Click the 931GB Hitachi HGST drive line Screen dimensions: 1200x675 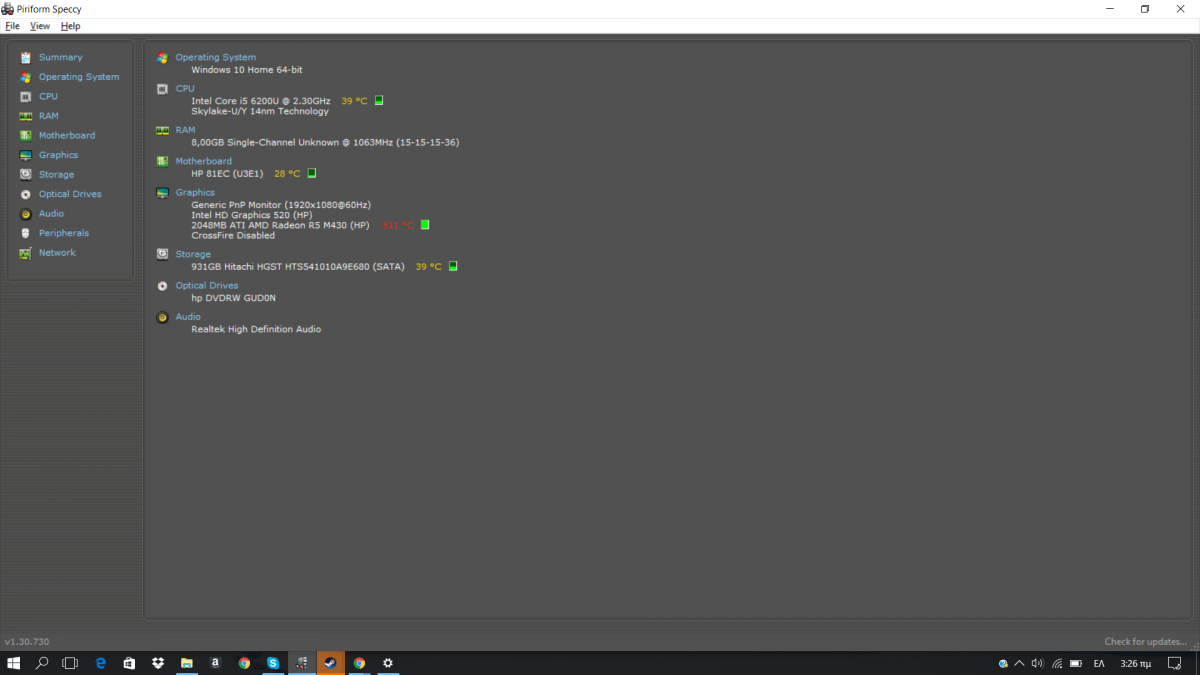pos(298,267)
